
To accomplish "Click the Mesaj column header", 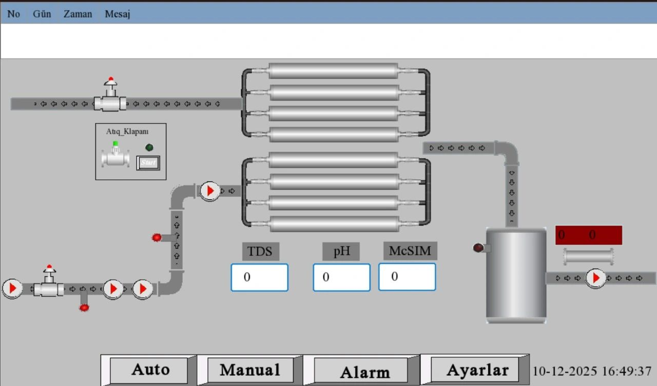I will click(x=117, y=14).
